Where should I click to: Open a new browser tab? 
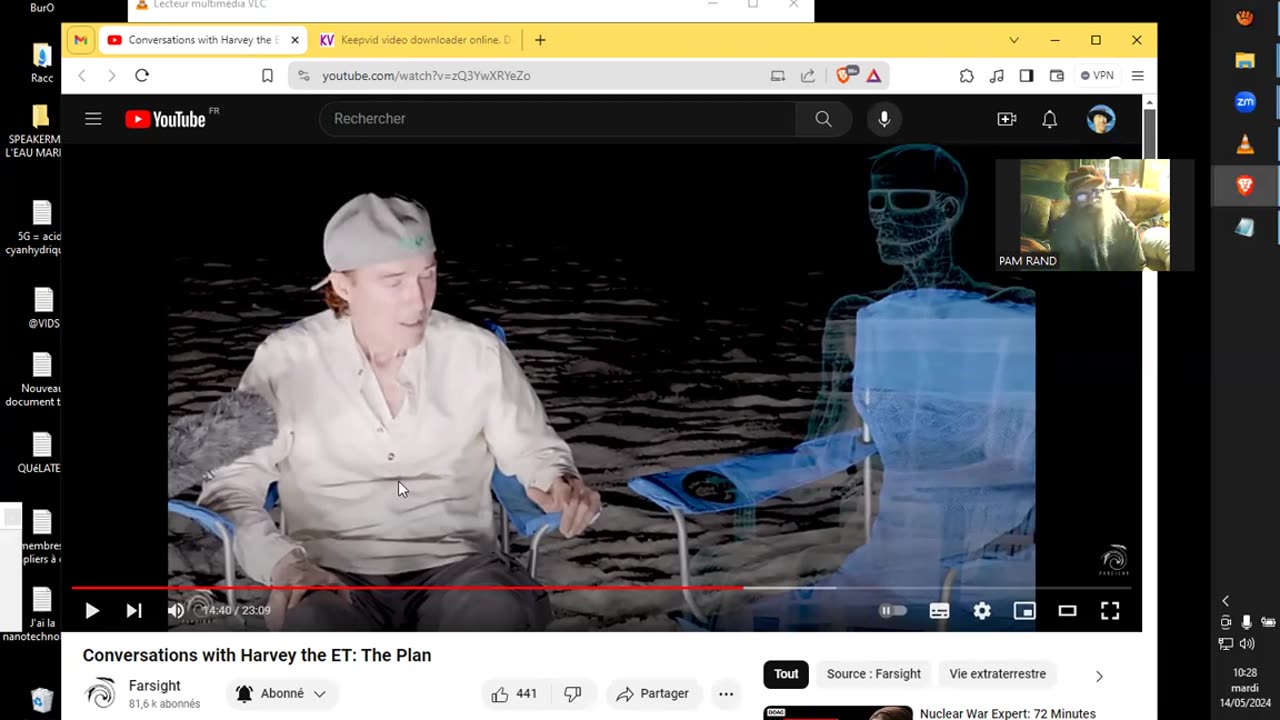(x=540, y=40)
